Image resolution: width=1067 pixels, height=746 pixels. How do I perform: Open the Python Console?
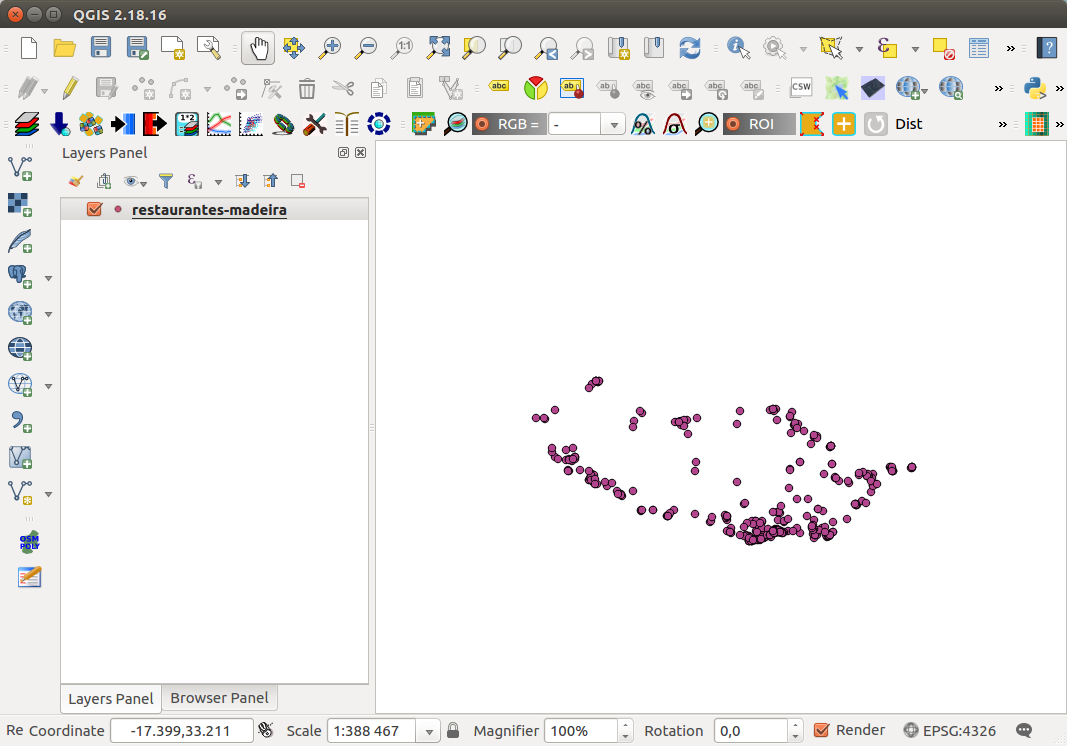tap(1035, 88)
